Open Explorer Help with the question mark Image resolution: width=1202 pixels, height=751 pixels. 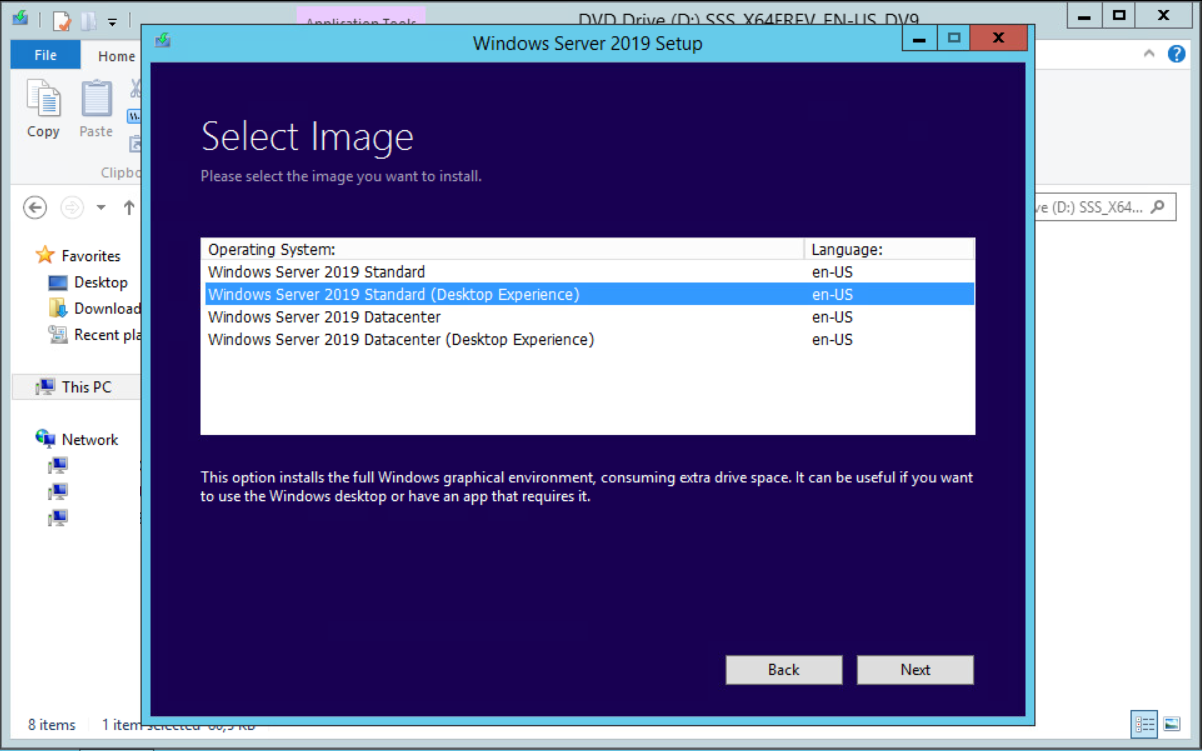[x=1176, y=54]
